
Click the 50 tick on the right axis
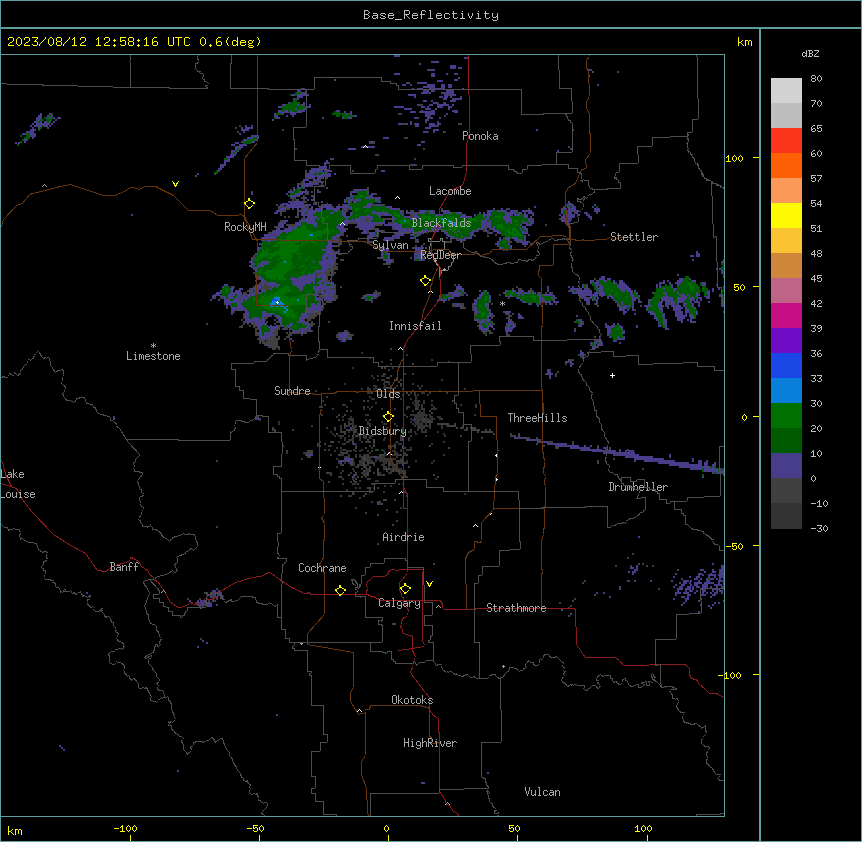coord(739,287)
